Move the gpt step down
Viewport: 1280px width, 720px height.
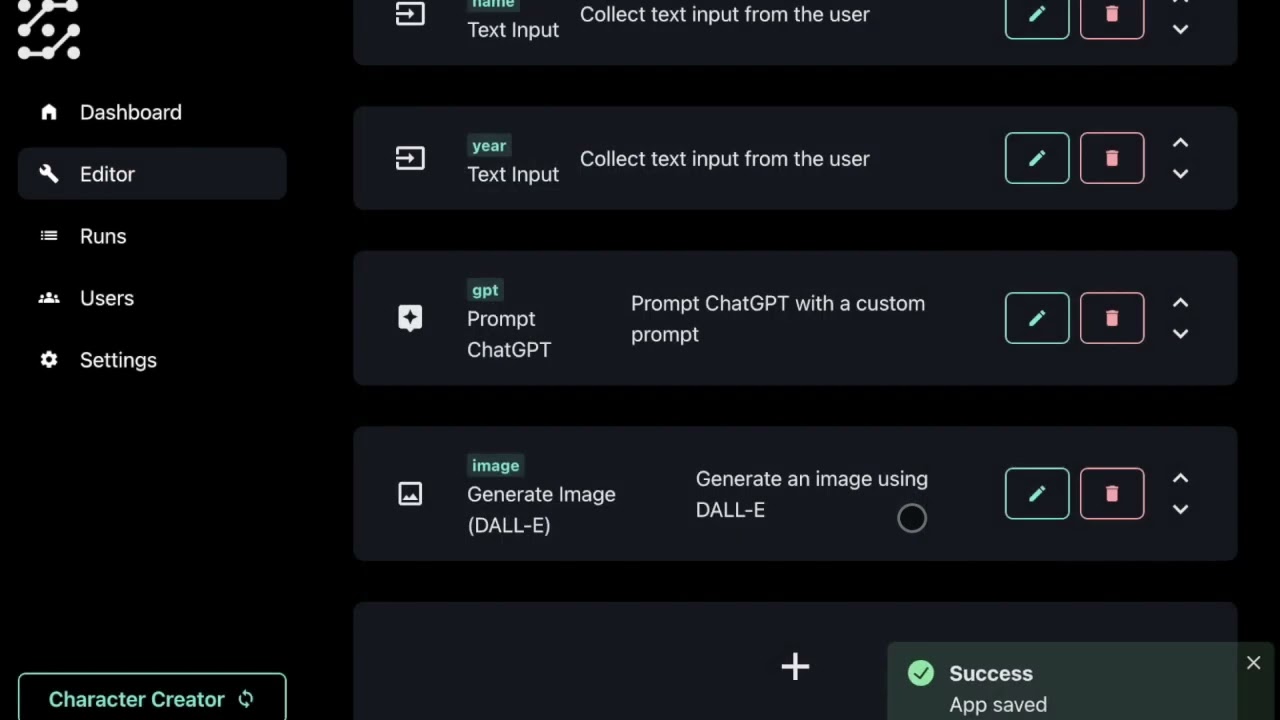pos(1180,334)
